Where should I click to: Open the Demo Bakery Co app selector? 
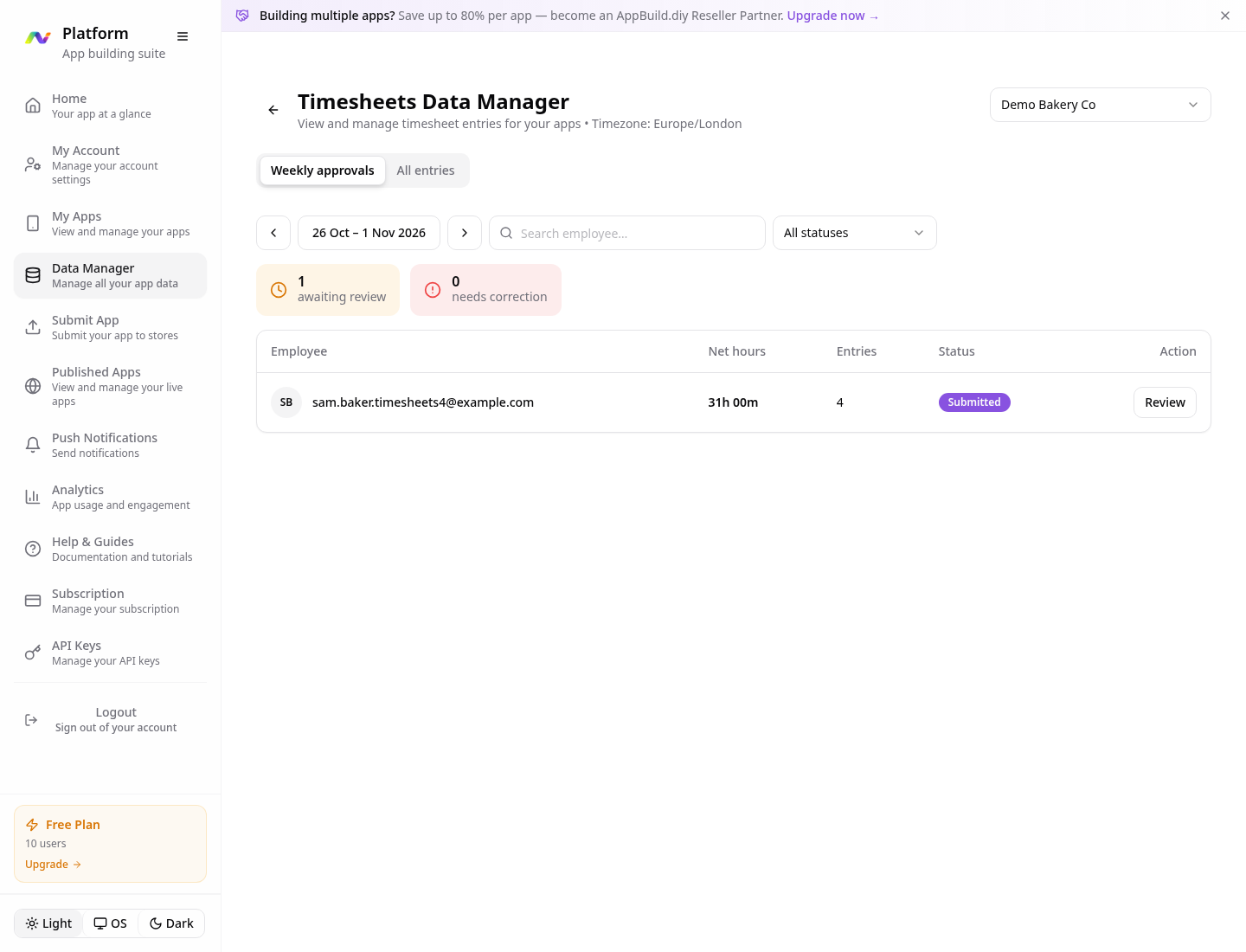tap(1100, 105)
